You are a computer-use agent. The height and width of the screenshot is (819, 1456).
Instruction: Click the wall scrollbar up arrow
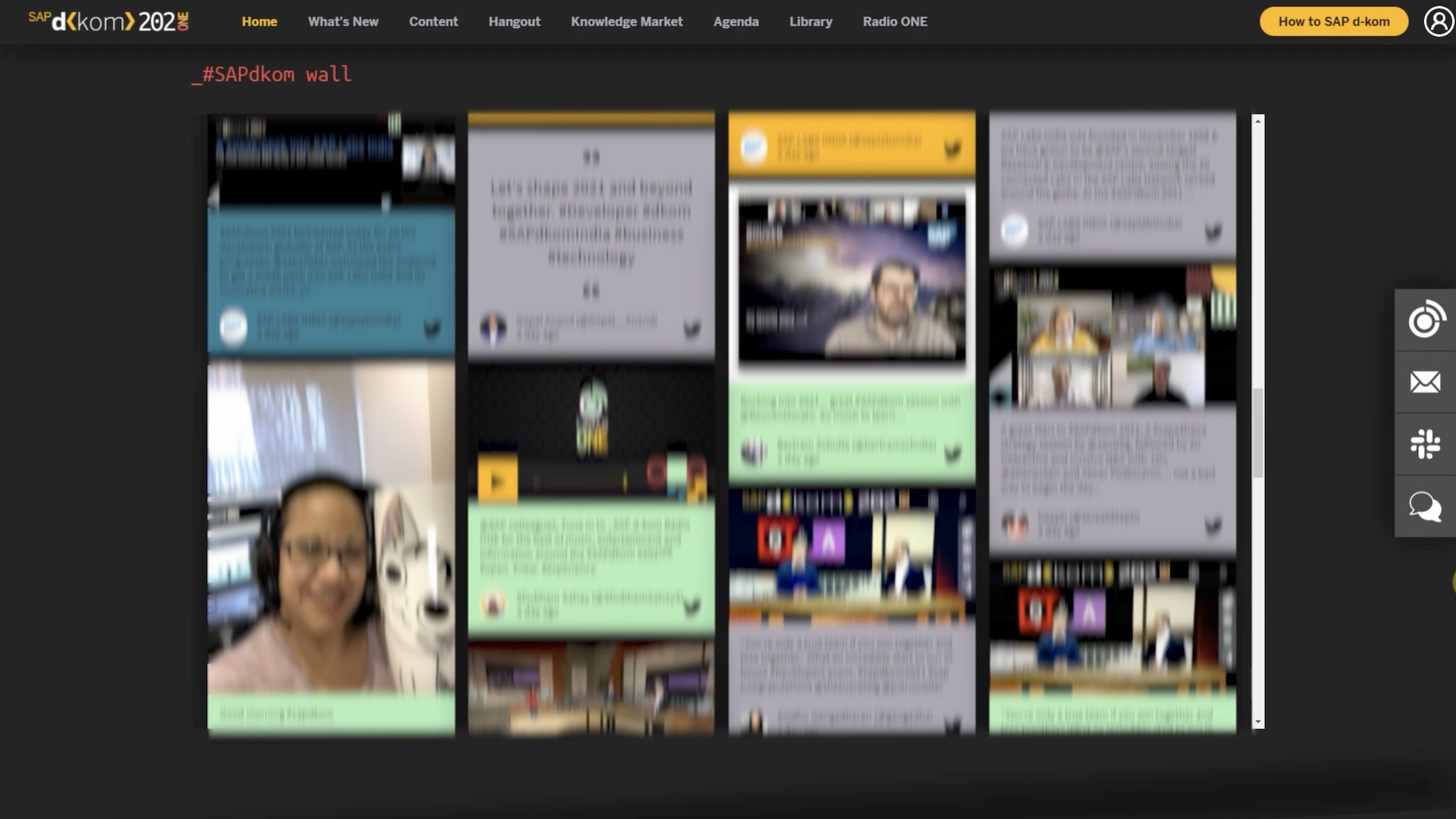pos(1258,121)
